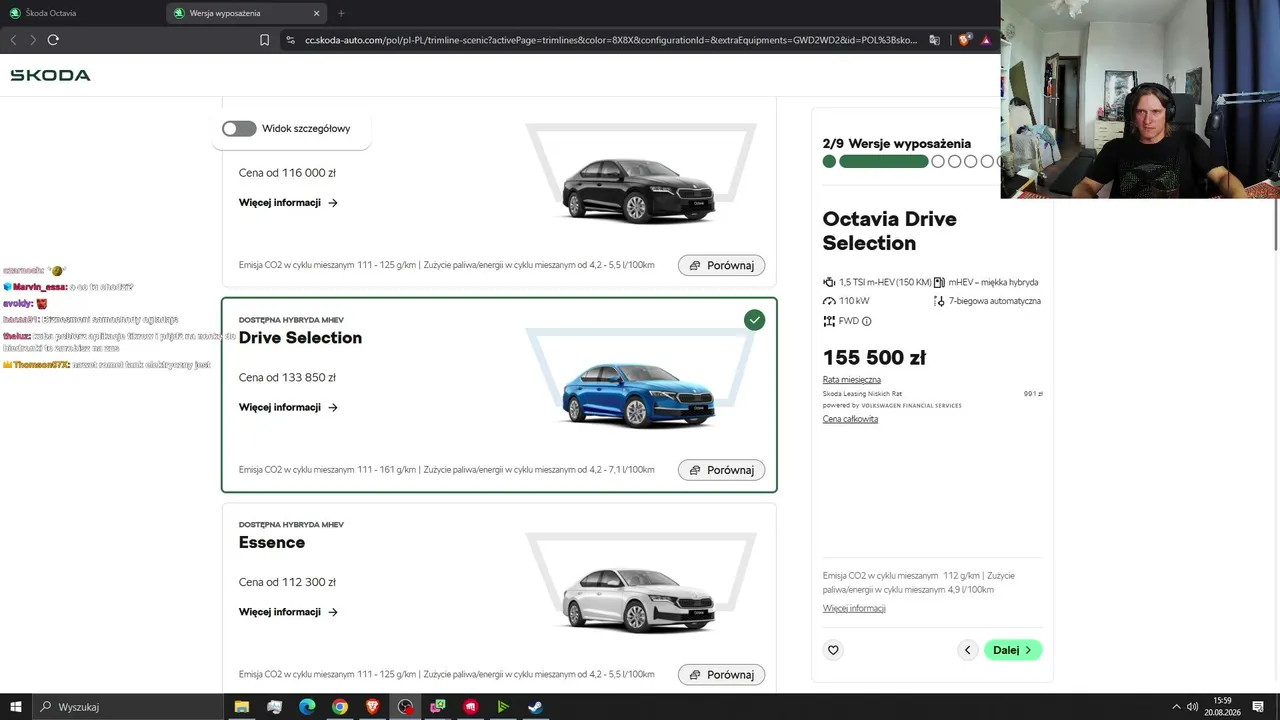Select the black car image in top card

[x=638, y=190]
